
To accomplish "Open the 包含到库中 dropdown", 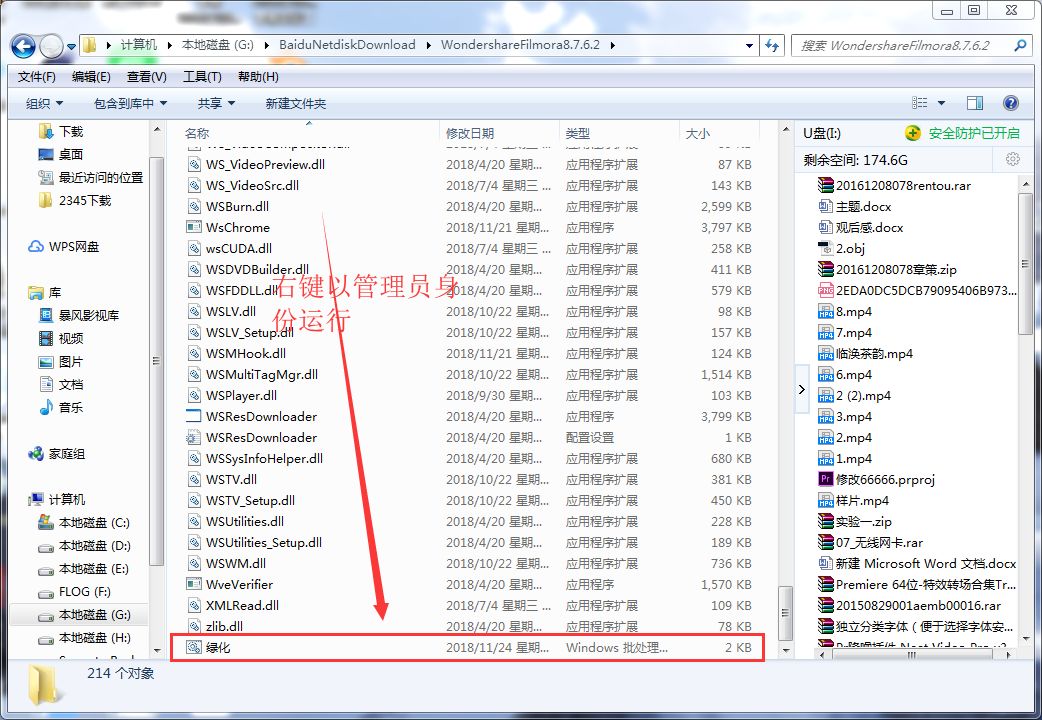I will [130, 104].
